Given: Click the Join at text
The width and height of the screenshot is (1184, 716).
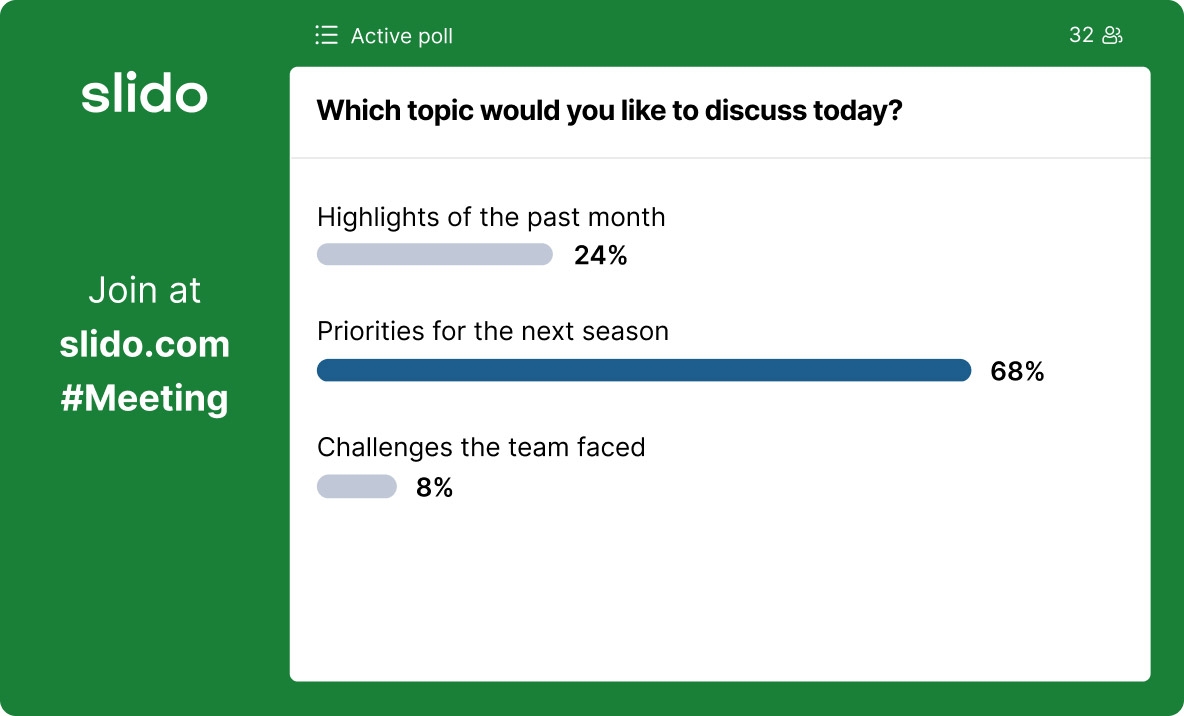Looking at the screenshot, I should pos(145,291).
